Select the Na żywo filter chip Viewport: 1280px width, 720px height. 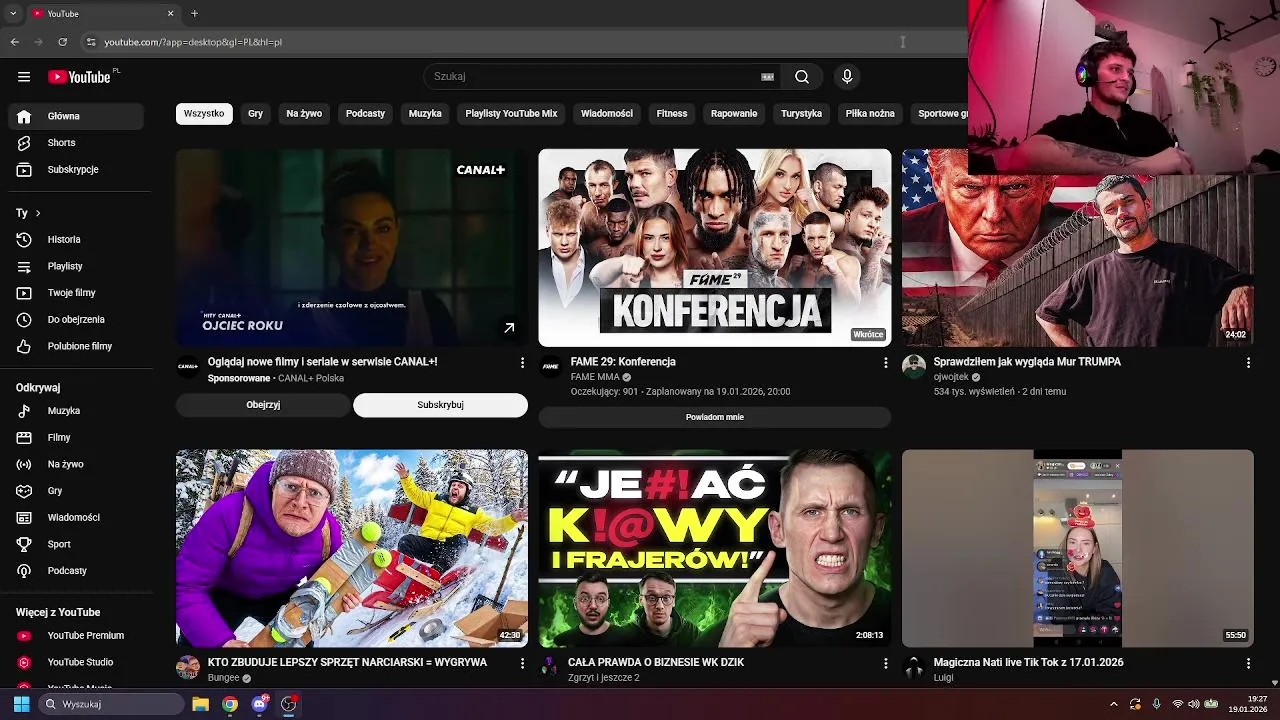tap(304, 114)
